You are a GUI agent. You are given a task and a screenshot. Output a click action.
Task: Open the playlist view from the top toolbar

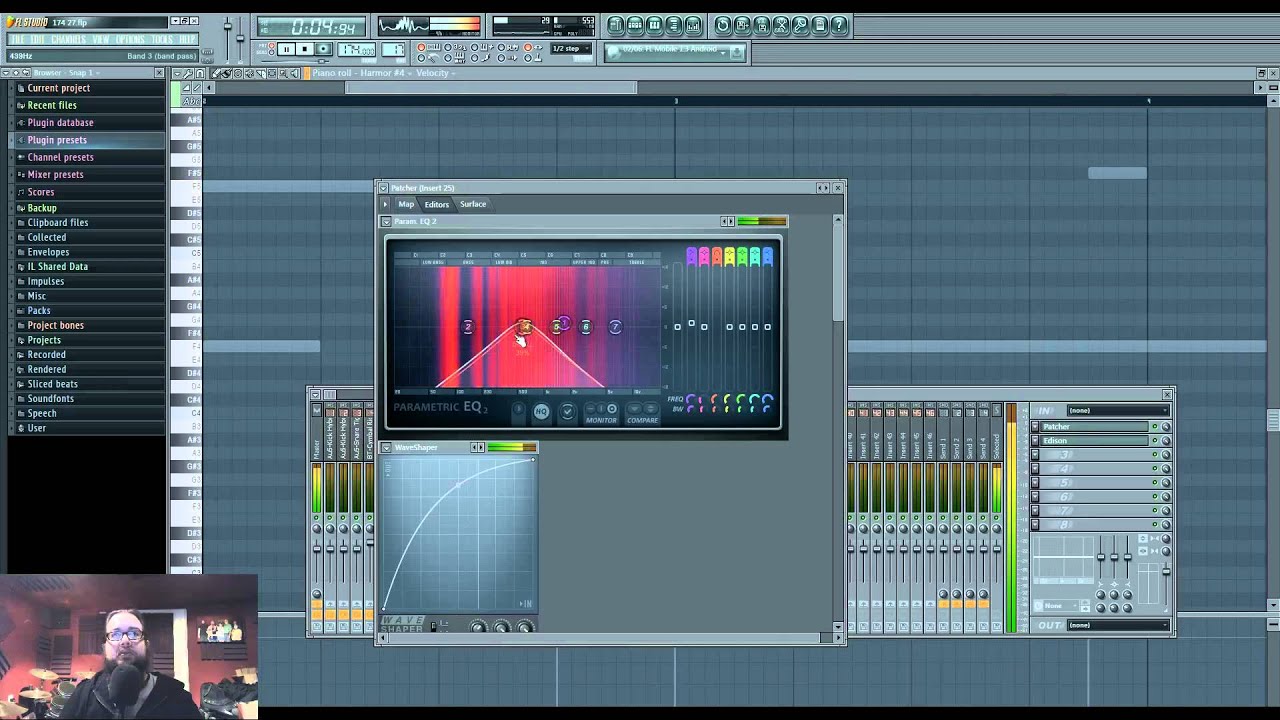pyautogui.click(x=616, y=25)
